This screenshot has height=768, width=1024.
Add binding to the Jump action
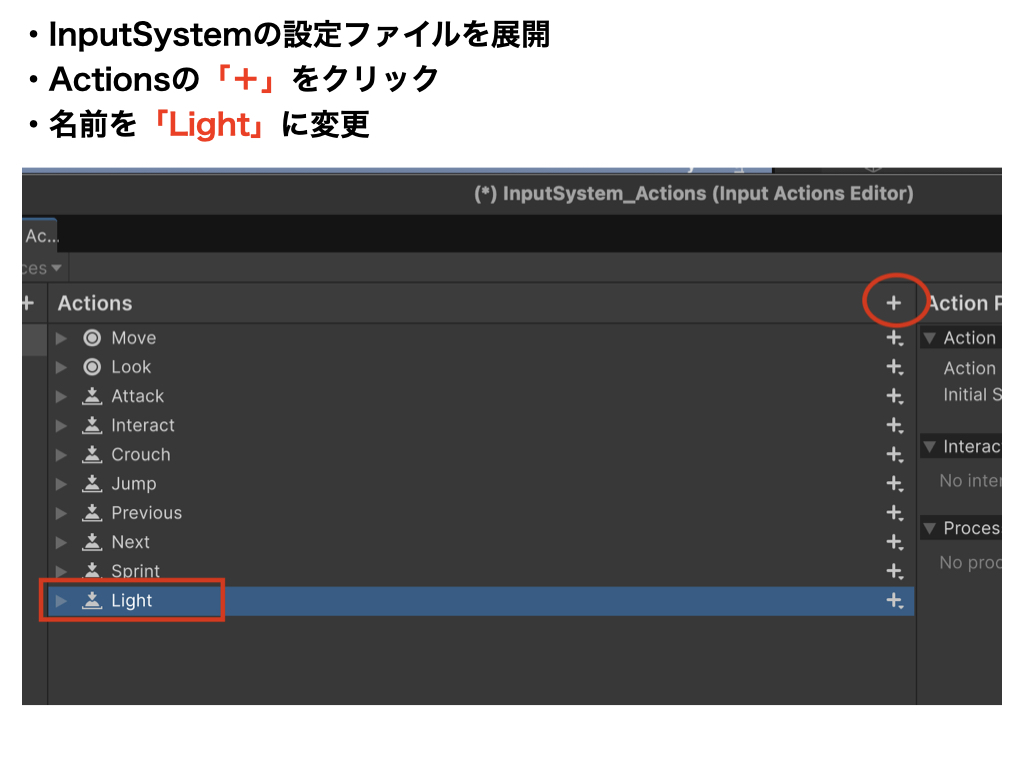(x=894, y=483)
